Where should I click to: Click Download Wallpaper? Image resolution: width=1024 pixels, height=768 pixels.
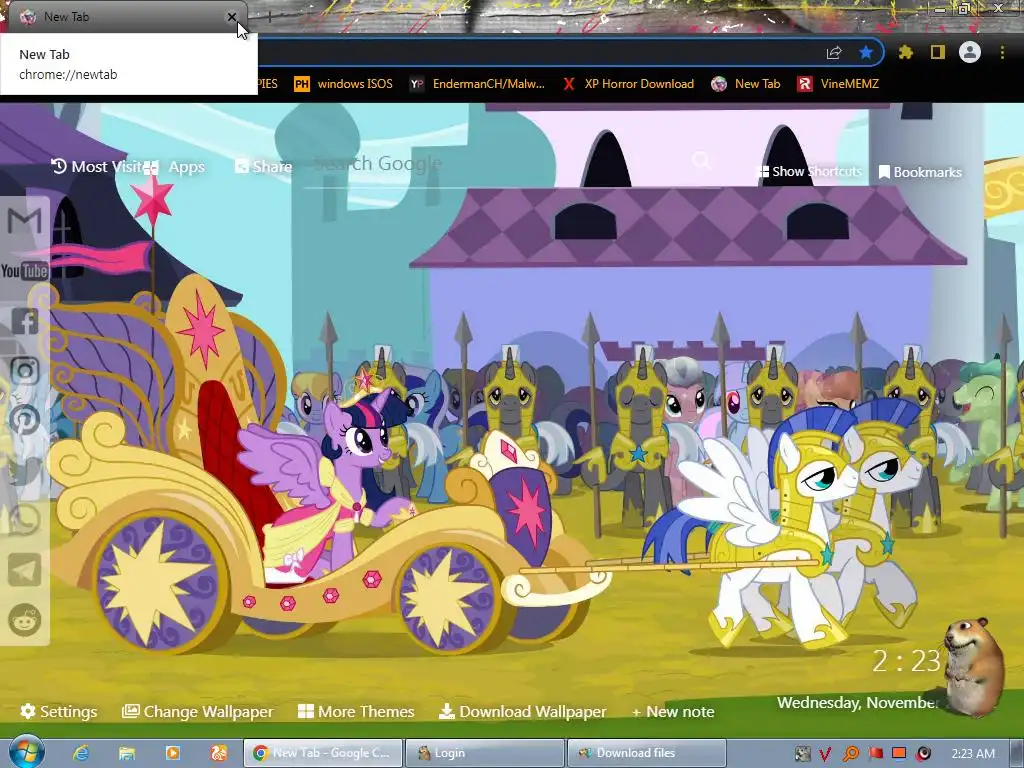[522, 711]
